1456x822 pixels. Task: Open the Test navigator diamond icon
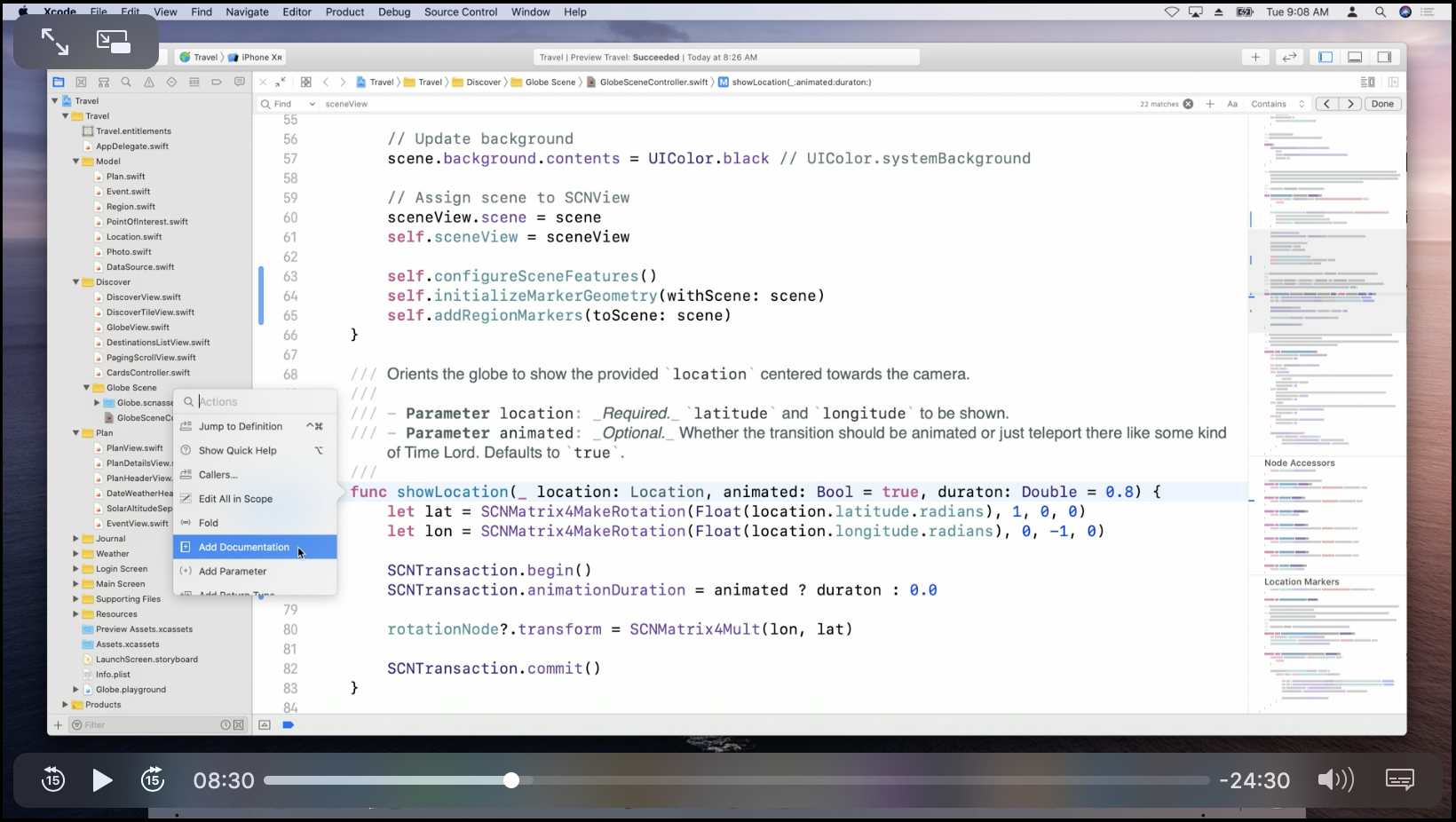171,82
